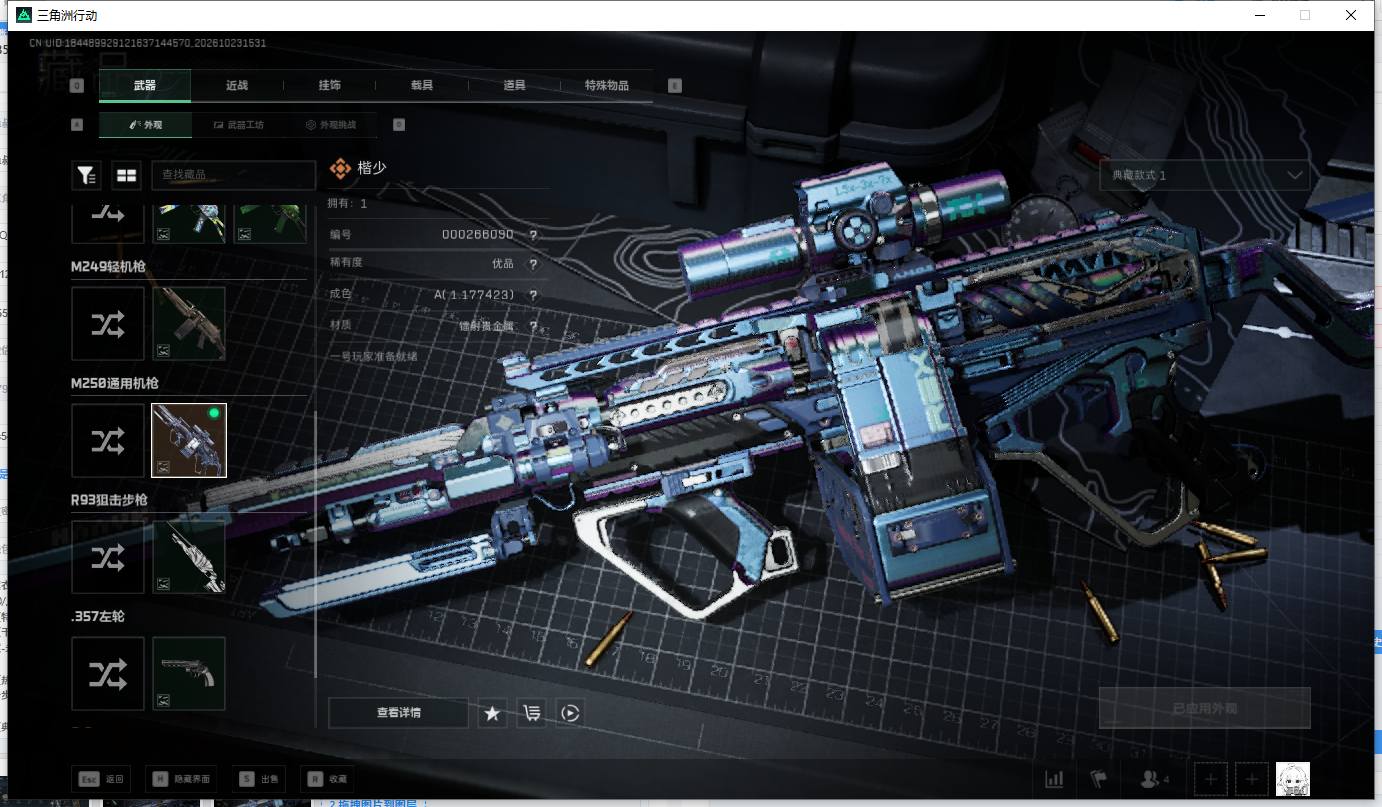Screen dimensions: 1382x807
Task: Open the friends list icon
Action: [x=1155, y=779]
